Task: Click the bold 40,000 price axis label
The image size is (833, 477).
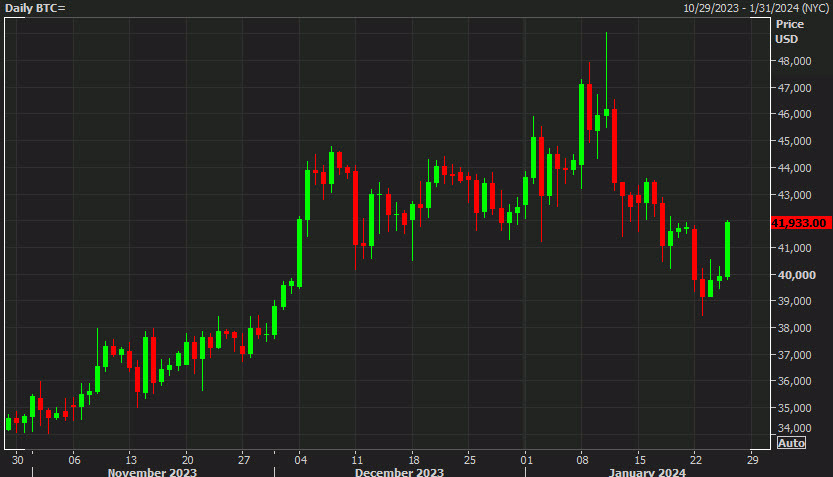Action: pyautogui.click(x=796, y=275)
